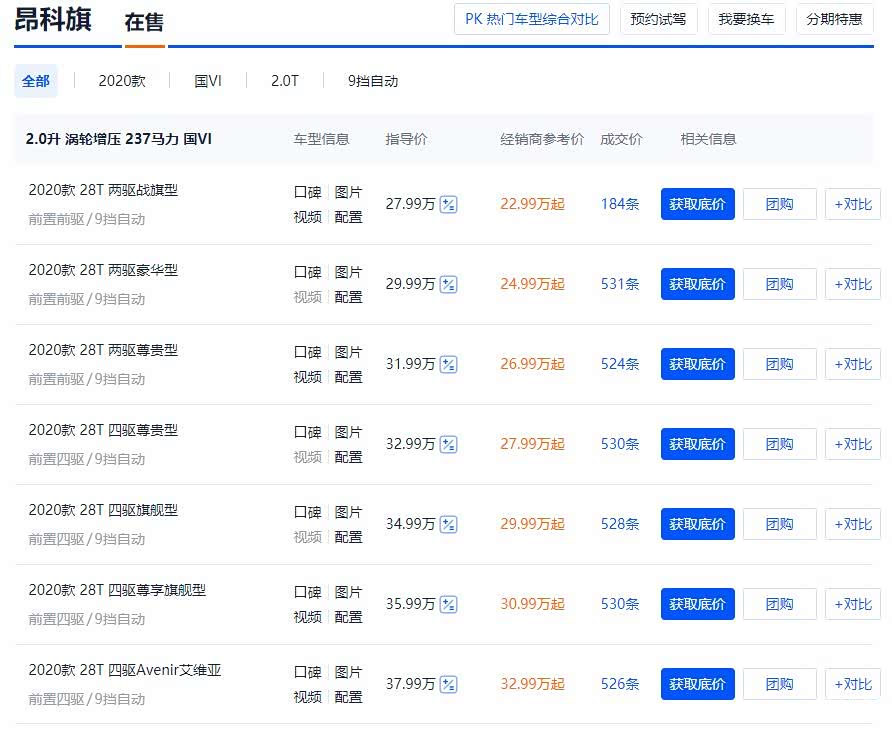Image resolution: width=892 pixels, height=730 pixels.
Task: Get lowest price for 两驱尊贵型
Action: point(697,364)
